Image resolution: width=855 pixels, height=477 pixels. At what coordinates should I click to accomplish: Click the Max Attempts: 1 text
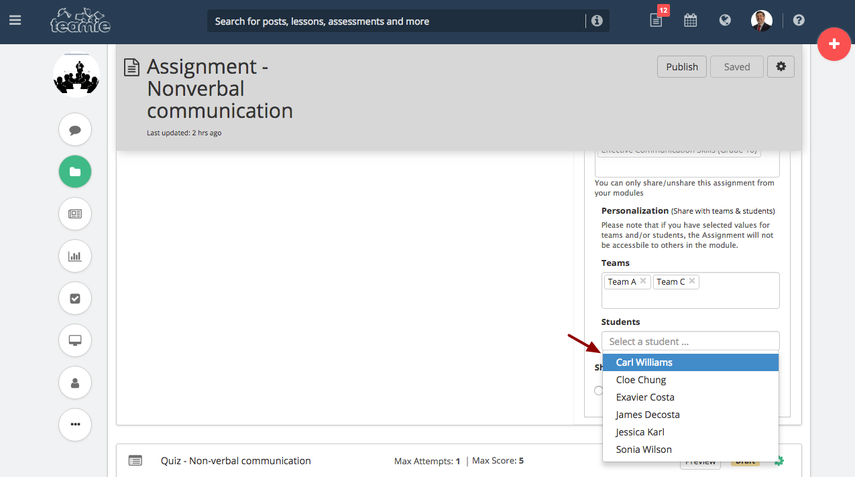pyautogui.click(x=427, y=461)
